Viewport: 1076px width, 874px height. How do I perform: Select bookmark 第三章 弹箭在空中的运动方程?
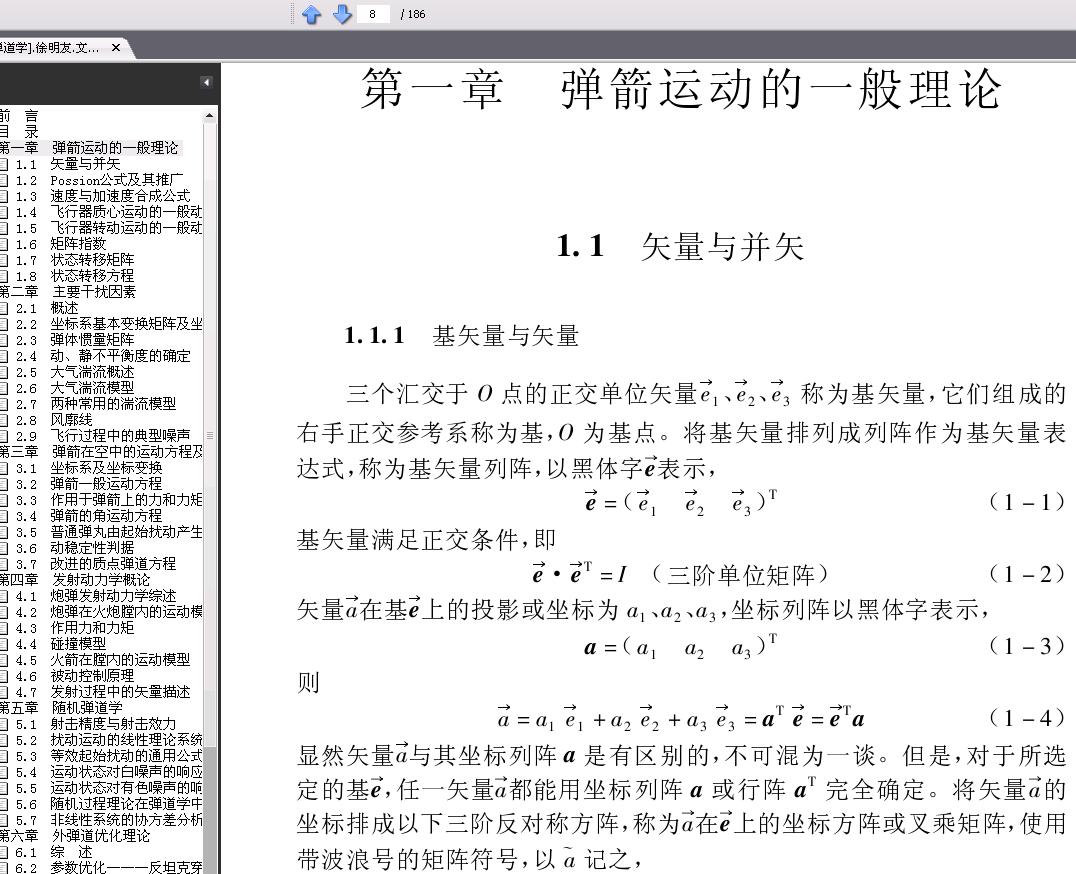pyautogui.click(x=102, y=451)
